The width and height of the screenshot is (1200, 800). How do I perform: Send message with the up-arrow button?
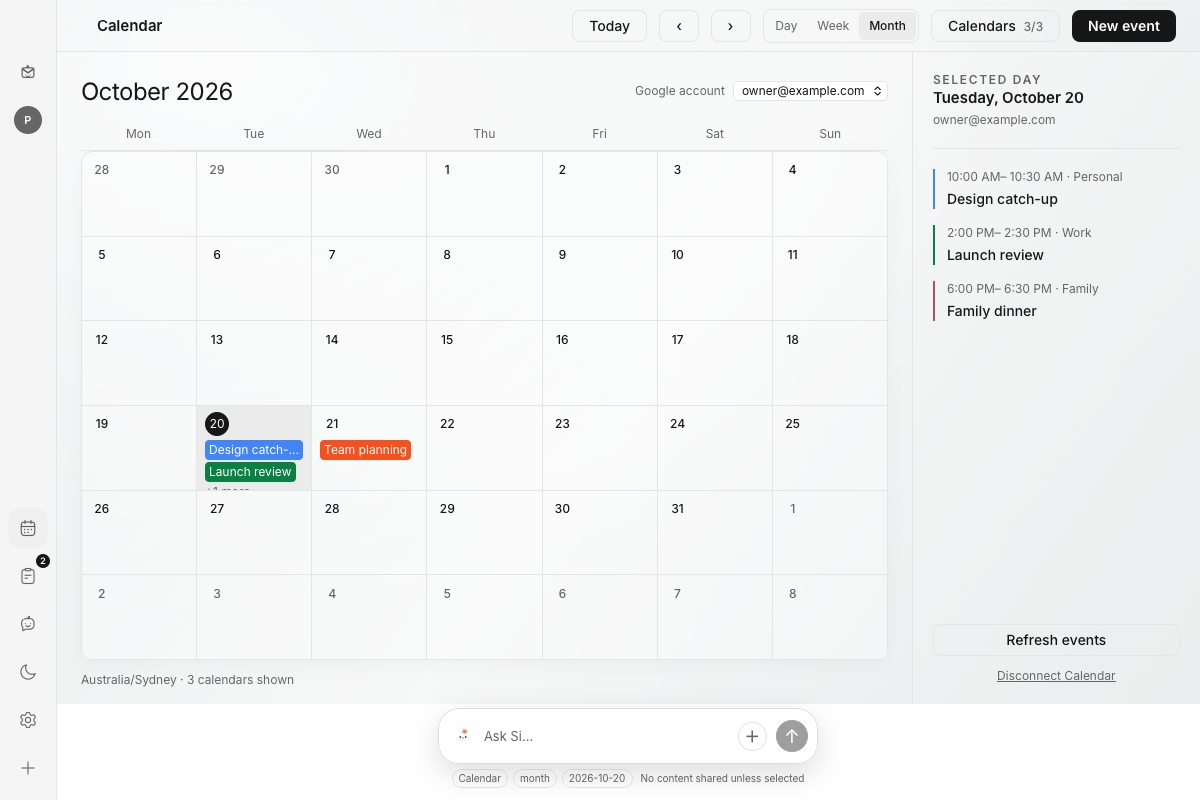coord(792,736)
